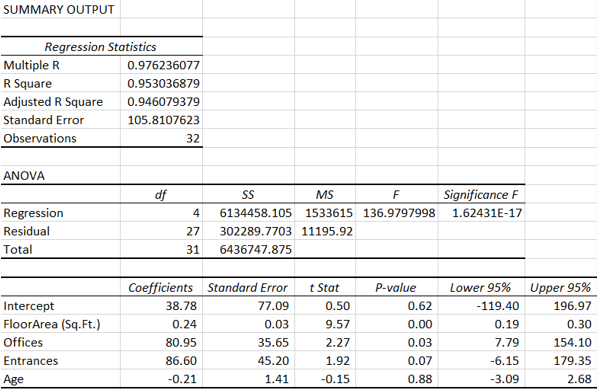The width and height of the screenshot is (597, 389).
Task: Select Regression SS value 6134458.105
Action: click(255, 213)
